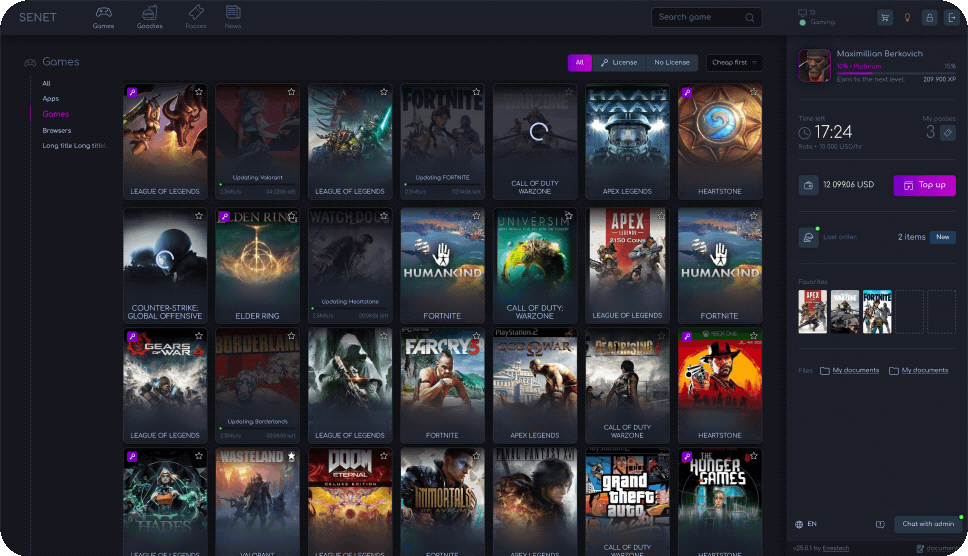Click license key badge on Elden Ring card
This screenshot has width=968, height=556.
(224, 217)
